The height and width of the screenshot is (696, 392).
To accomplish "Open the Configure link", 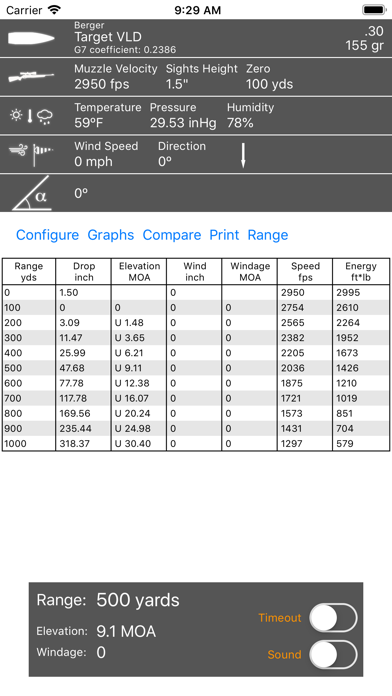I will tap(48, 235).
